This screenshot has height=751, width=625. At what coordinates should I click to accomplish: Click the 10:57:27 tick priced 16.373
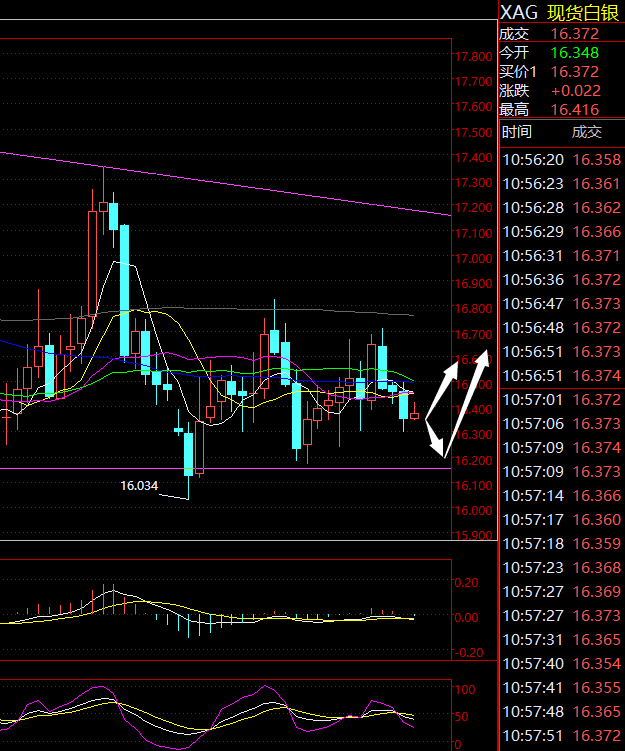tap(562, 615)
